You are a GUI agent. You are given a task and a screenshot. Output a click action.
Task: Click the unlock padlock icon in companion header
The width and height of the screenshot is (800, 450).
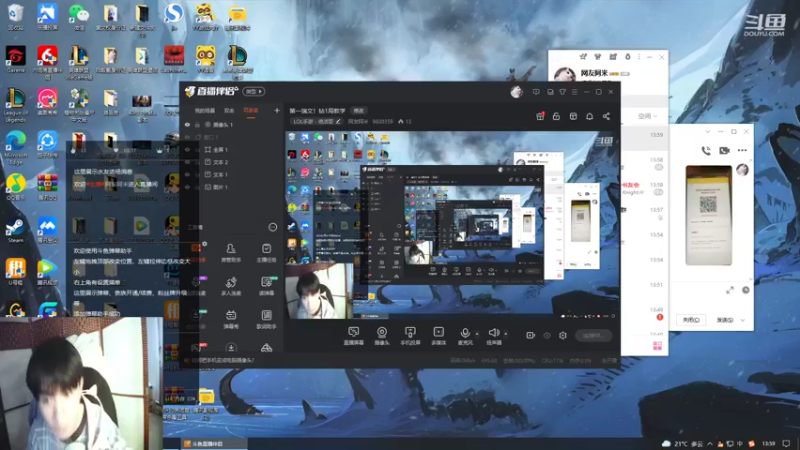(556, 116)
